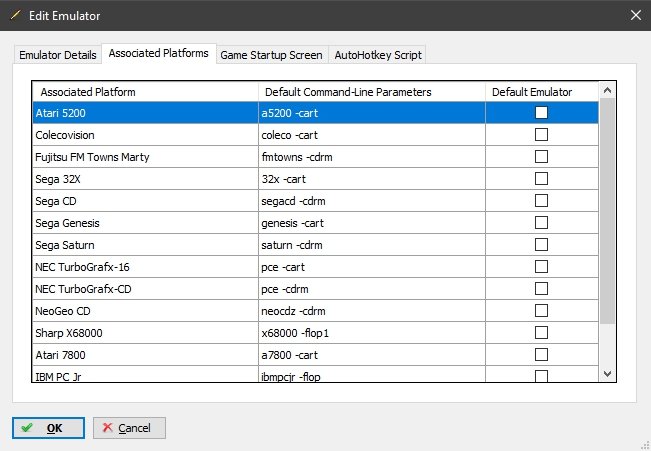Image resolution: width=651 pixels, height=451 pixels.
Task: Select the Sega Saturn platform cell
Action: [145, 245]
